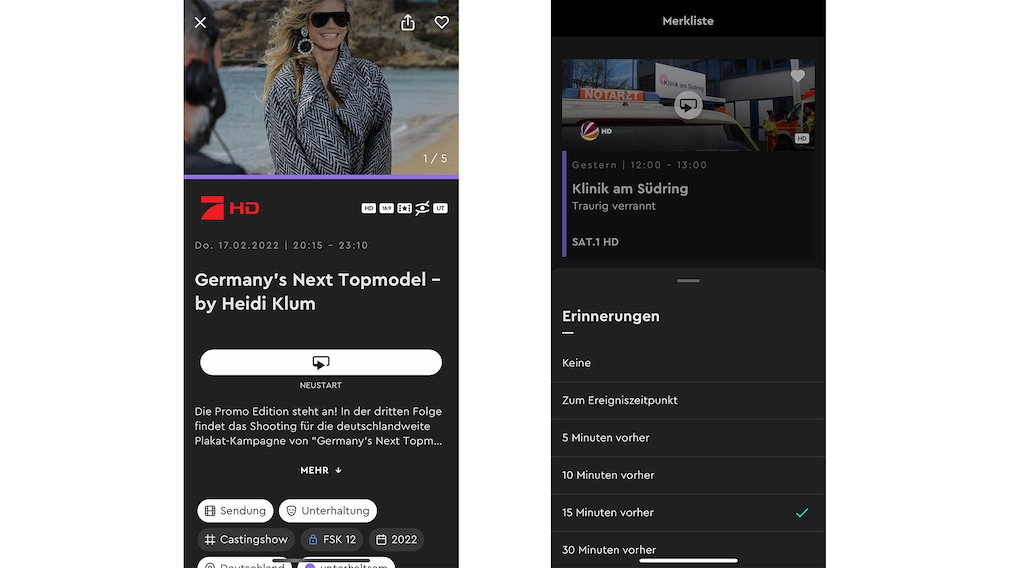Start the show with the Neustart button

click(321, 363)
